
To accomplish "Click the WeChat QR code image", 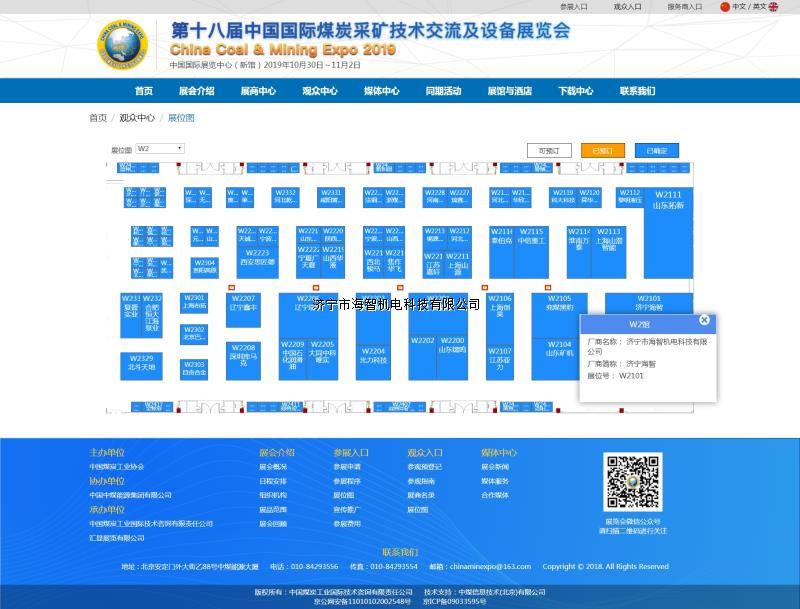I will coord(632,482).
